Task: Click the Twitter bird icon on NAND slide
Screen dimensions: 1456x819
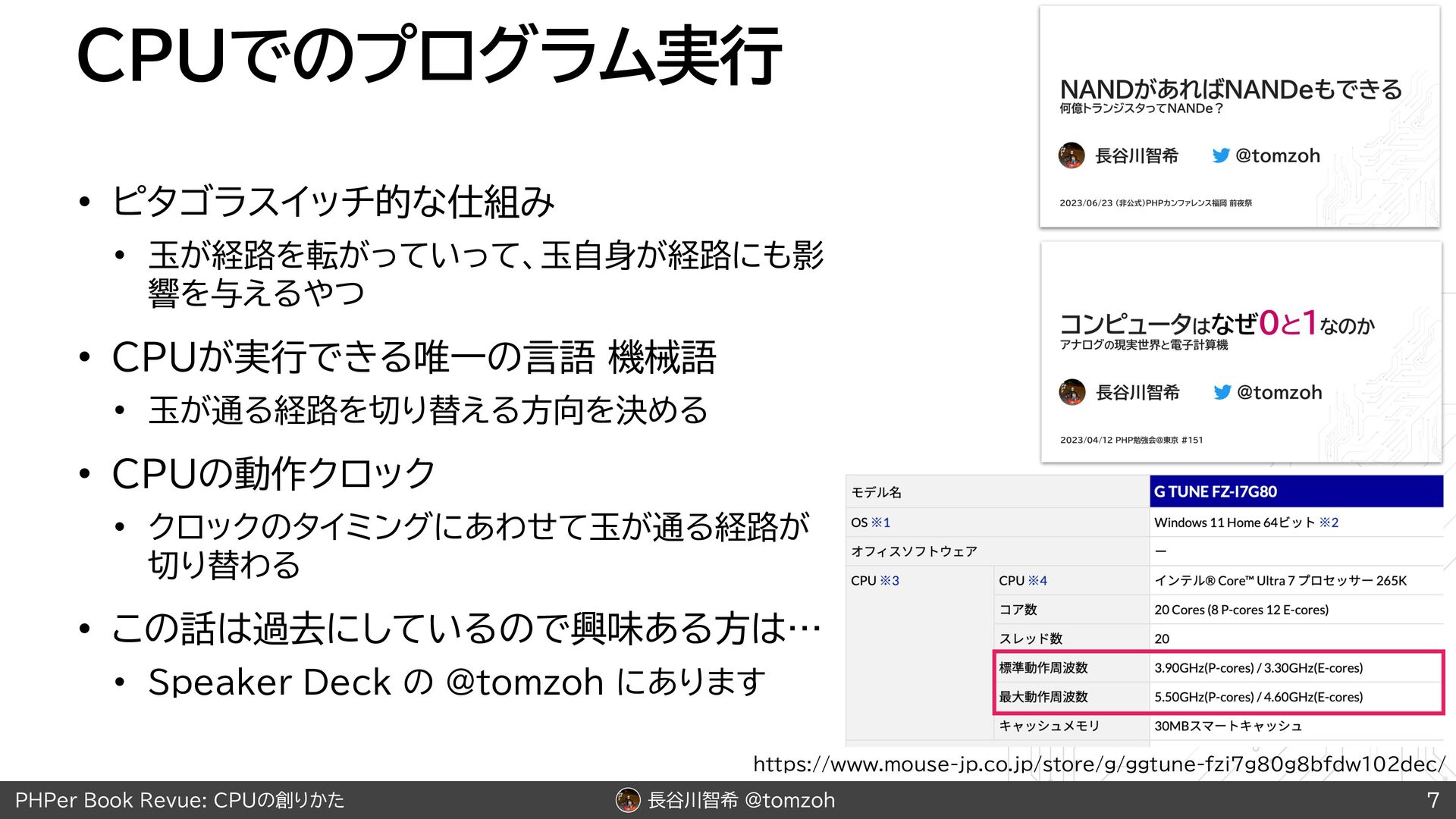Action: coord(1220,155)
